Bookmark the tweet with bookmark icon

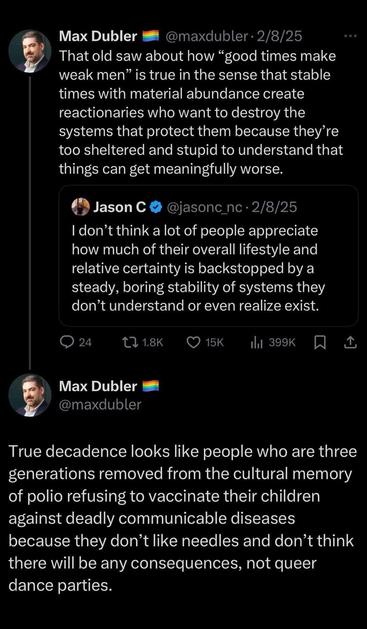coord(319,343)
